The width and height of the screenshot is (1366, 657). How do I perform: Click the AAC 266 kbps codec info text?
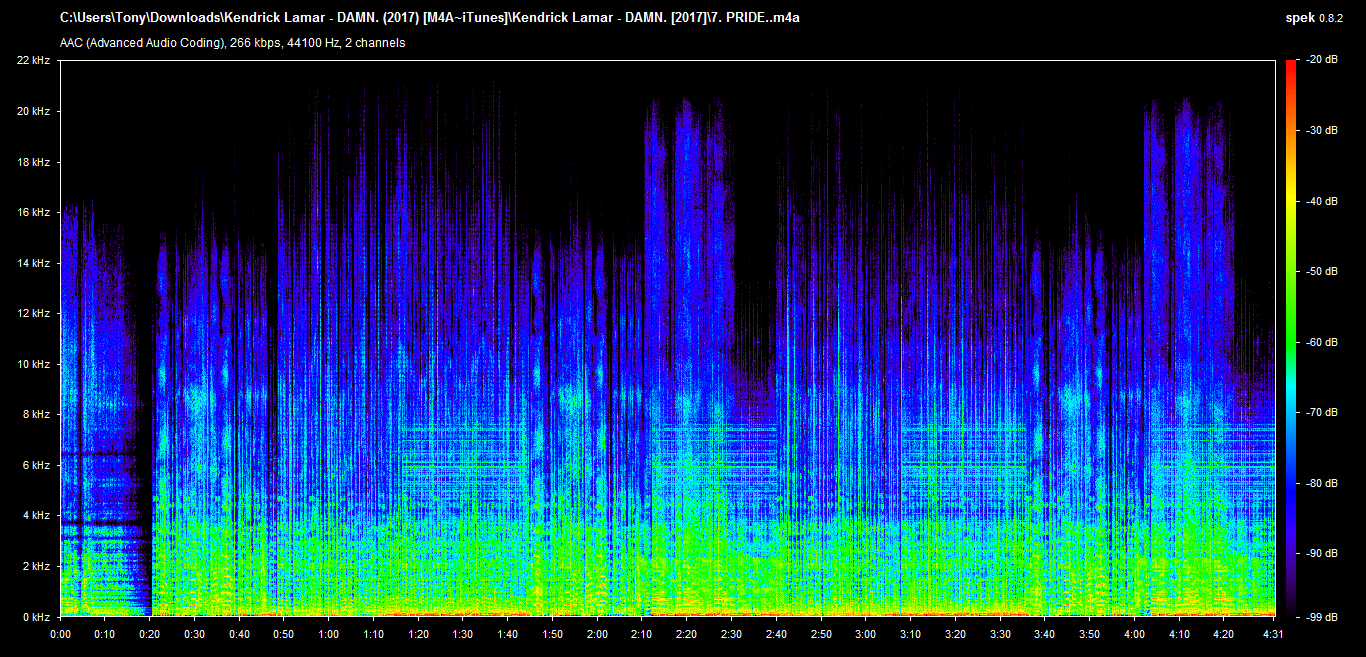(x=230, y=42)
